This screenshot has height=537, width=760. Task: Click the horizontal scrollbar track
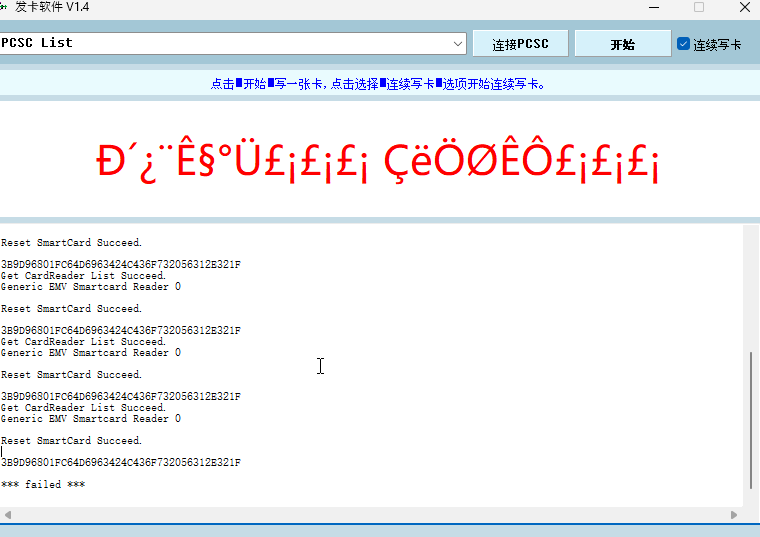pos(370,515)
